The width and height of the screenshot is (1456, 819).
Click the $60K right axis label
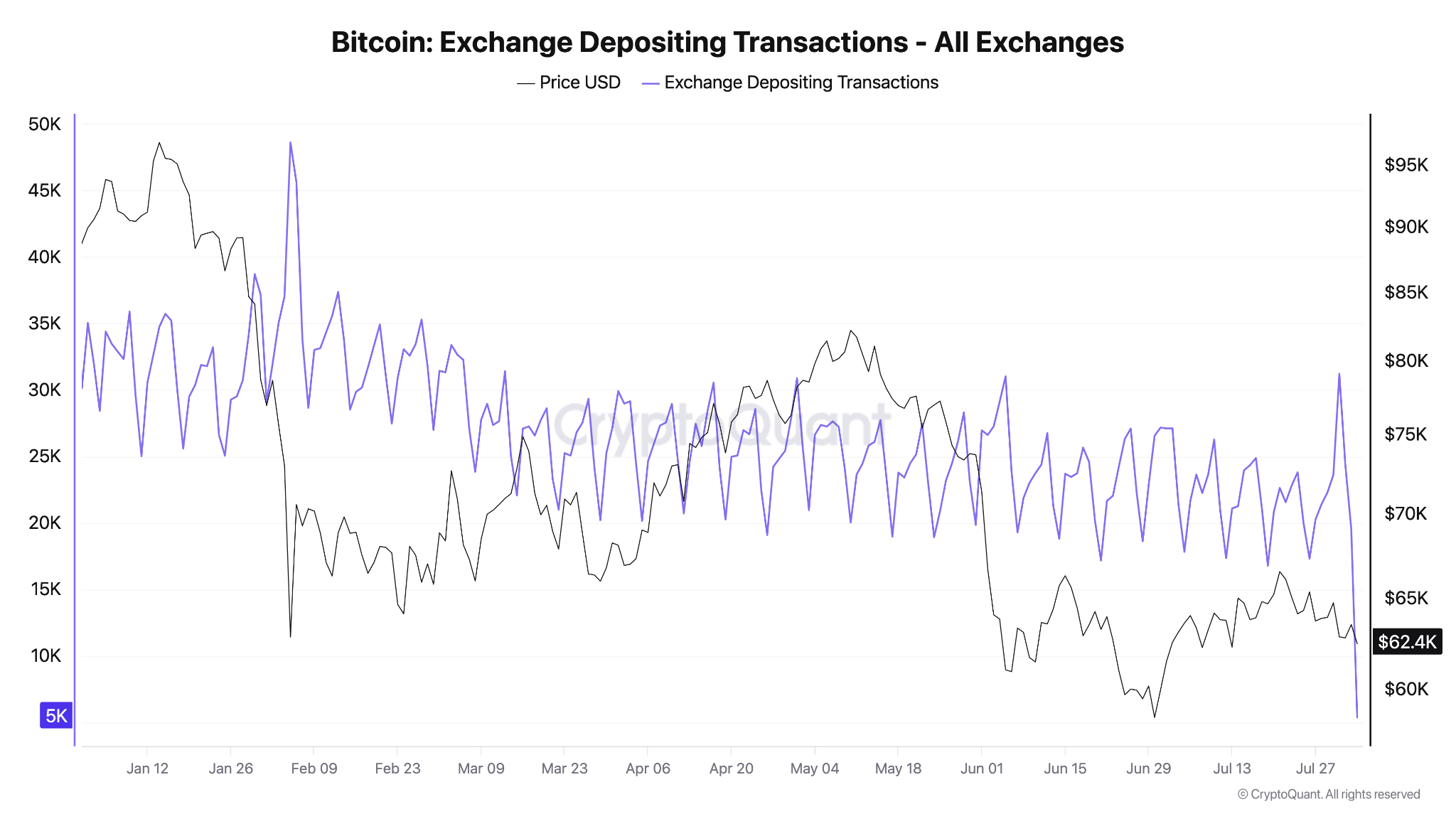coord(1406,689)
